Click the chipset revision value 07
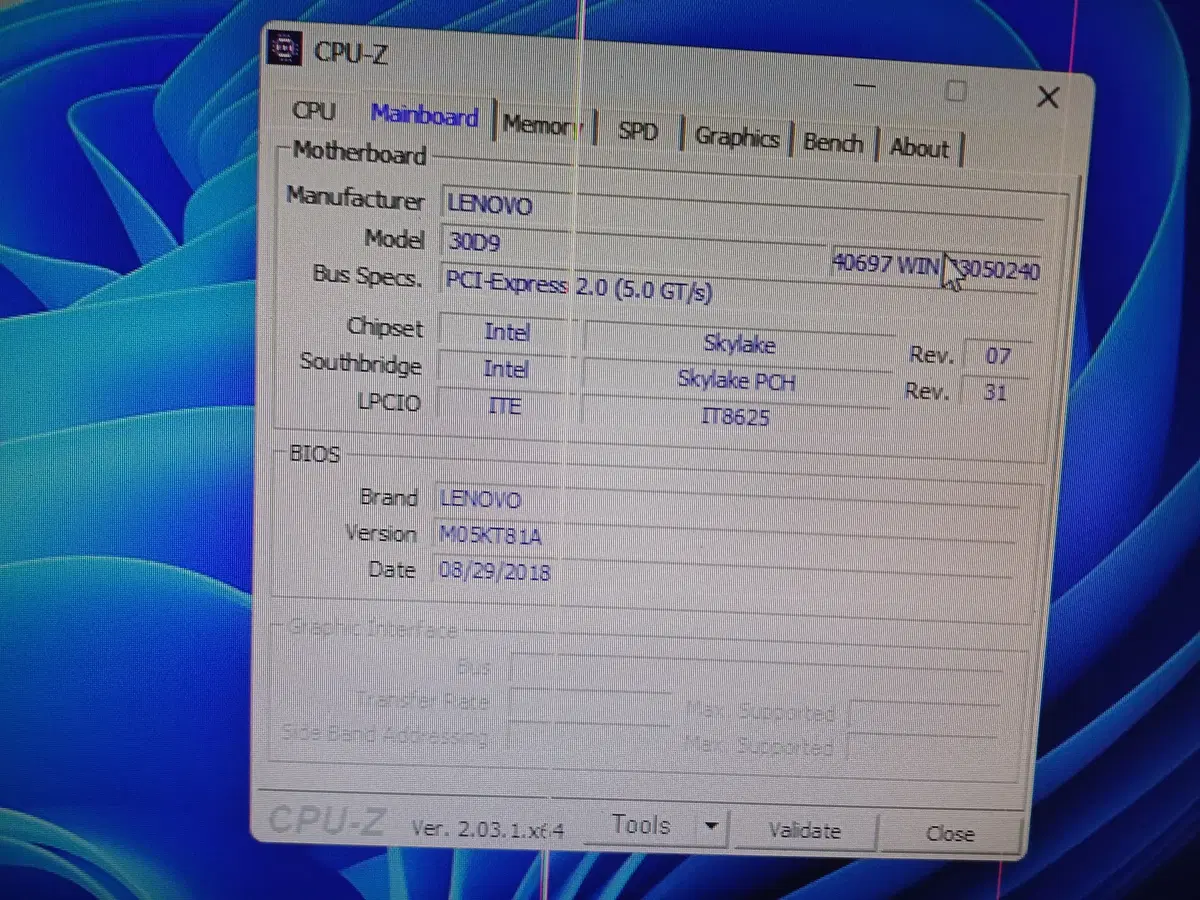This screenshot has height=900, width=1200. pyautogui.click(x=997, y=356)
